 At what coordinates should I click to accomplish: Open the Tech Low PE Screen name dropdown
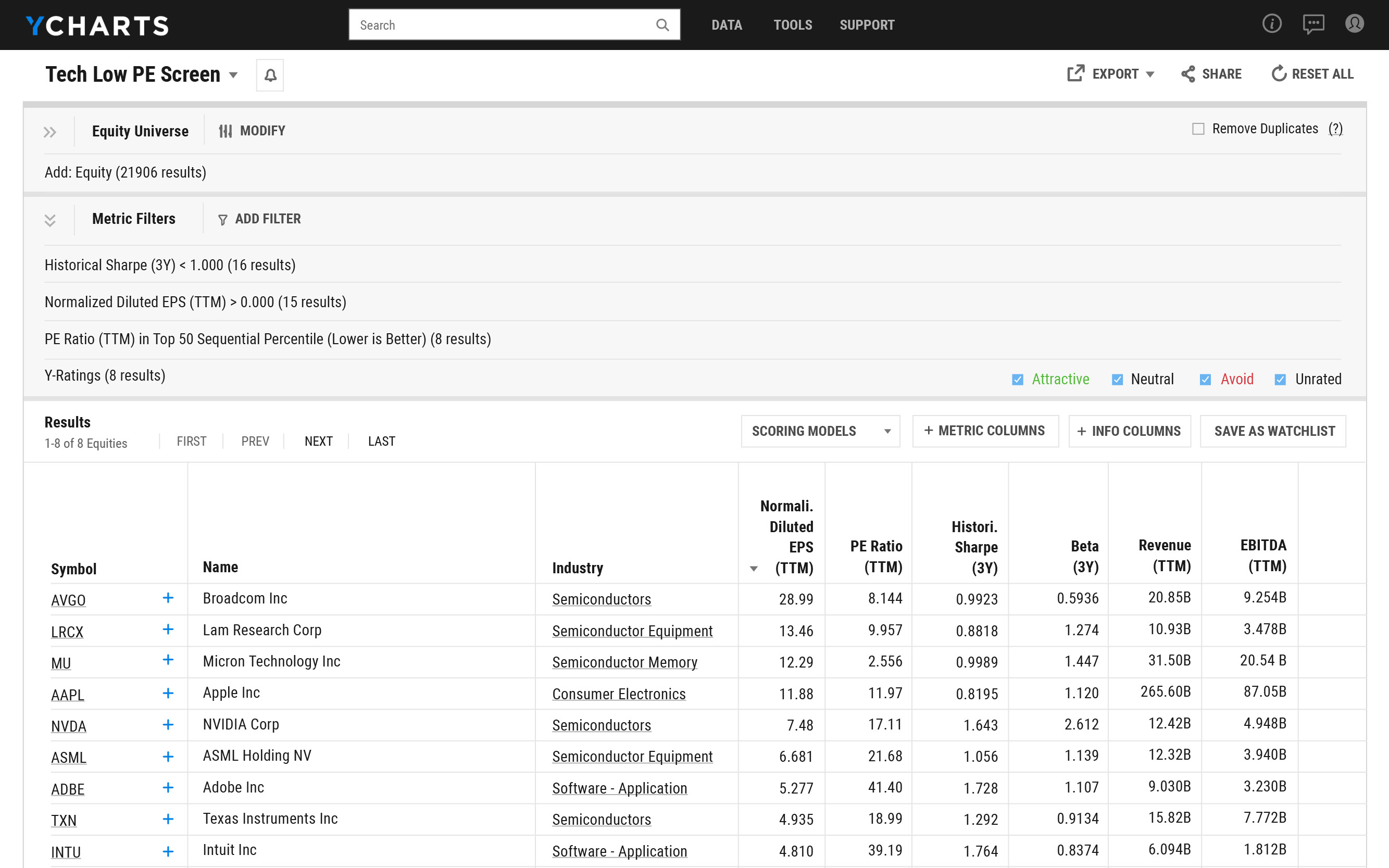[233, 75]
